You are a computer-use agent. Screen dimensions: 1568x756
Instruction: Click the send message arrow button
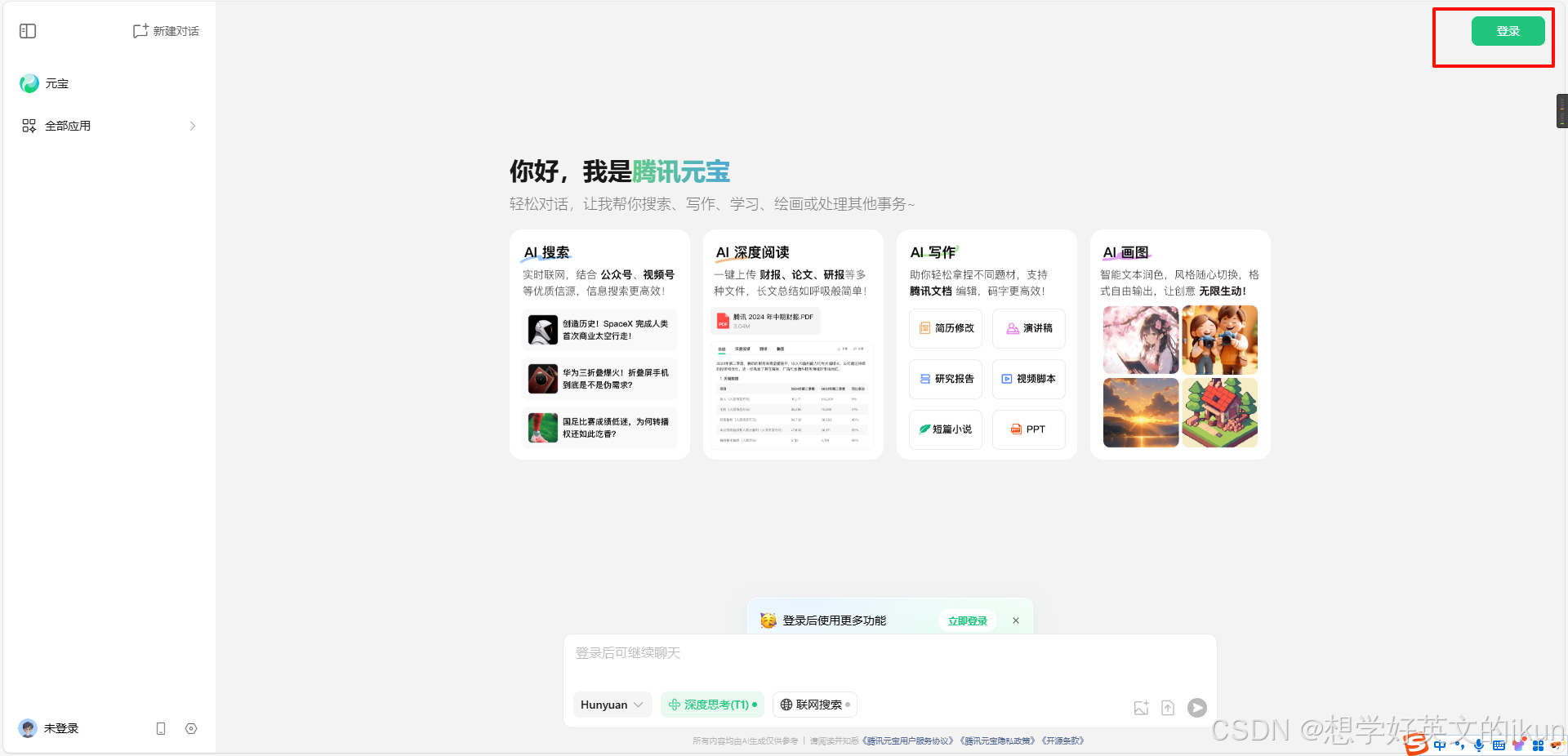(x=1197, y=708)
